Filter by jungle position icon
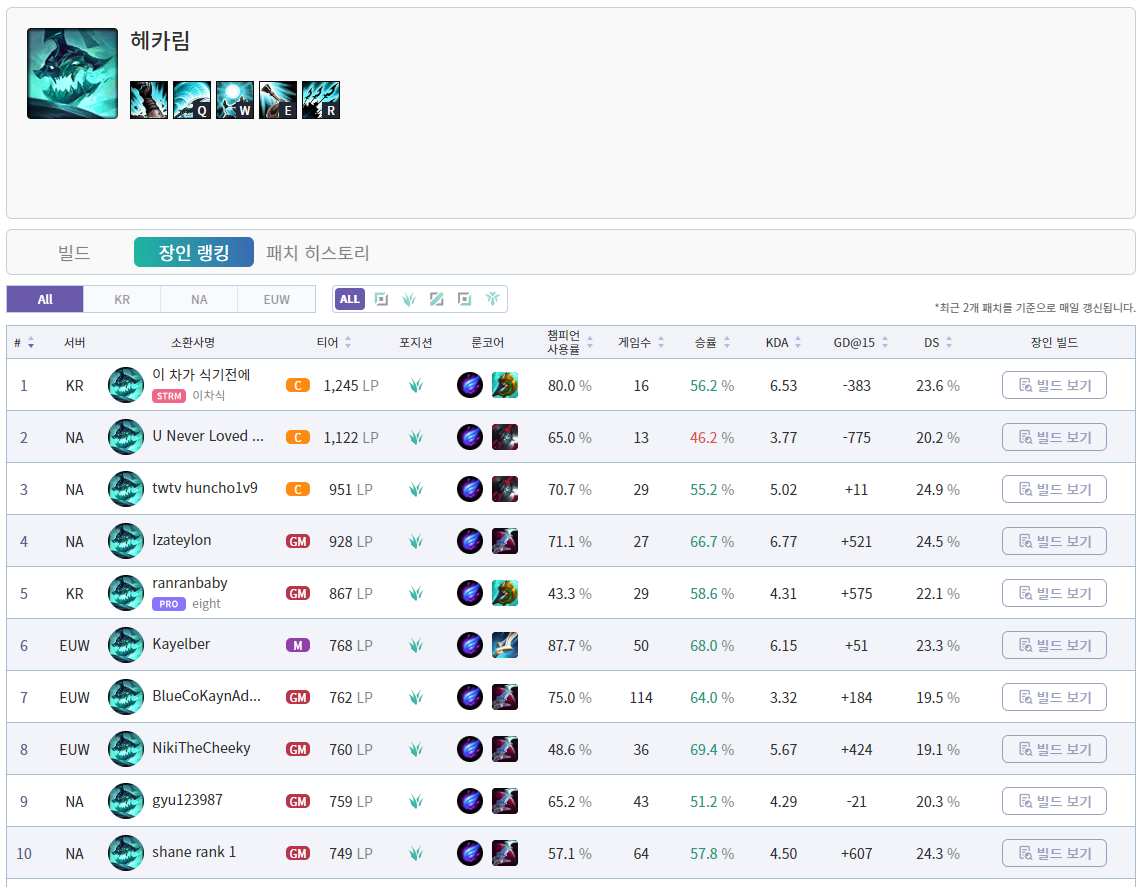Viewport: 1144px width, 887px height. 409,299
